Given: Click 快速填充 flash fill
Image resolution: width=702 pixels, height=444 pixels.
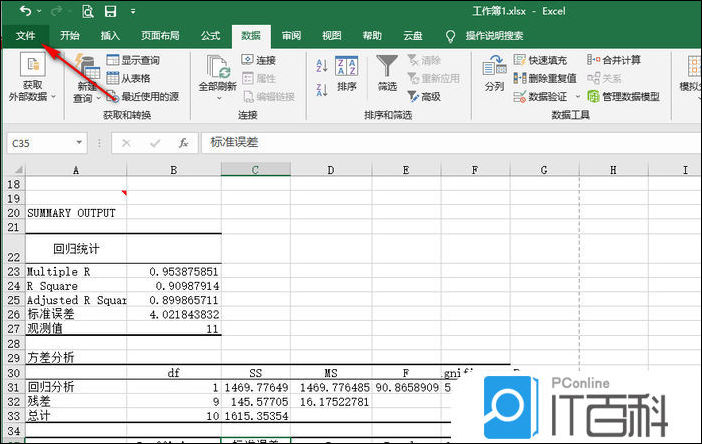Looking at the screenshot, I should click(x=540, y=60).
